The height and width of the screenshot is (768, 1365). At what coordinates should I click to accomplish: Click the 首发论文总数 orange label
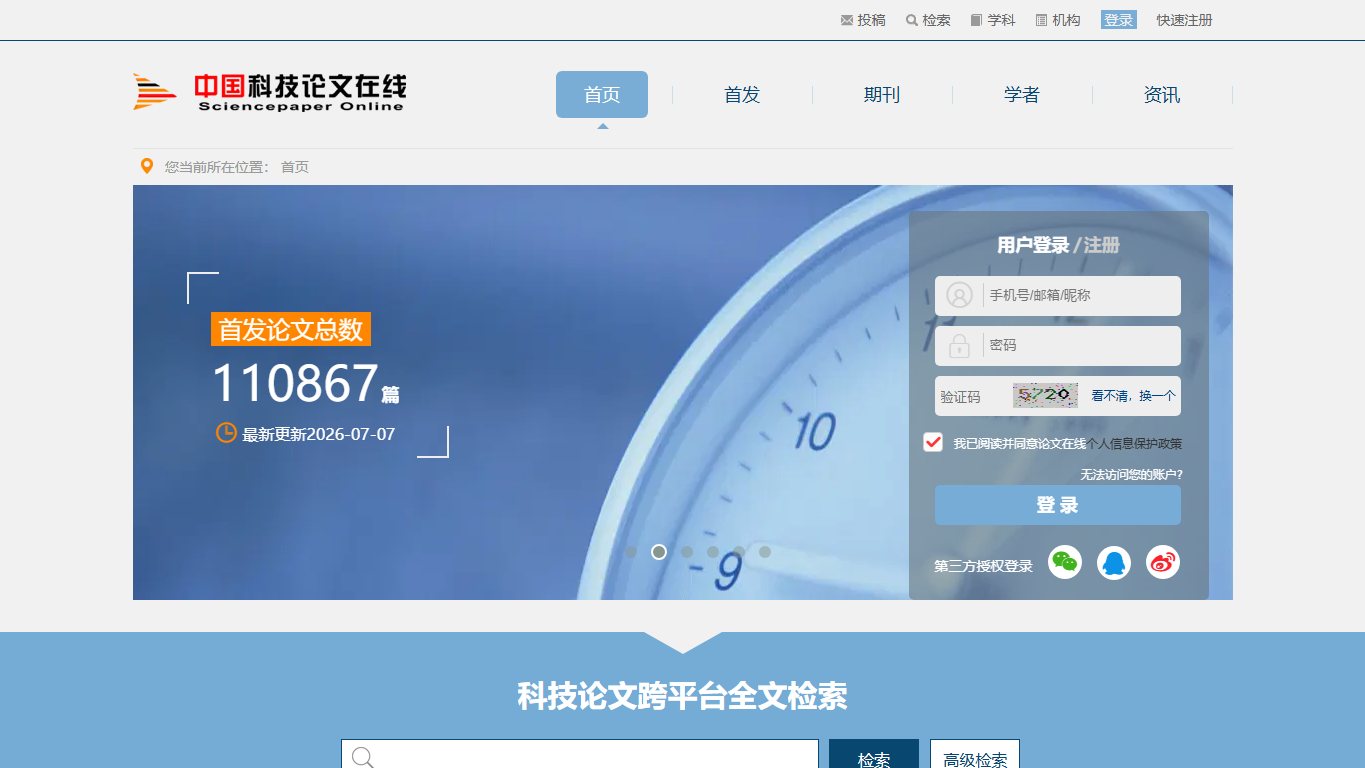[x=291, y=329]
